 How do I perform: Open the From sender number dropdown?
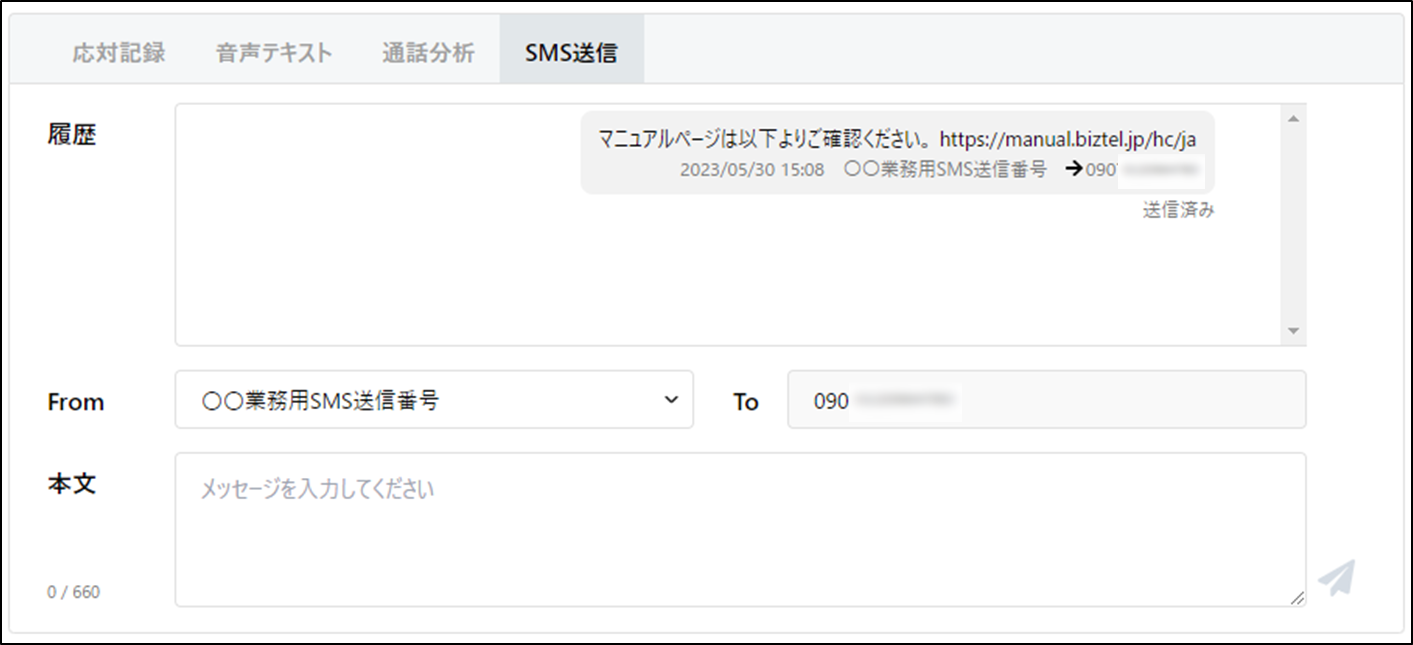coord(434,400)
